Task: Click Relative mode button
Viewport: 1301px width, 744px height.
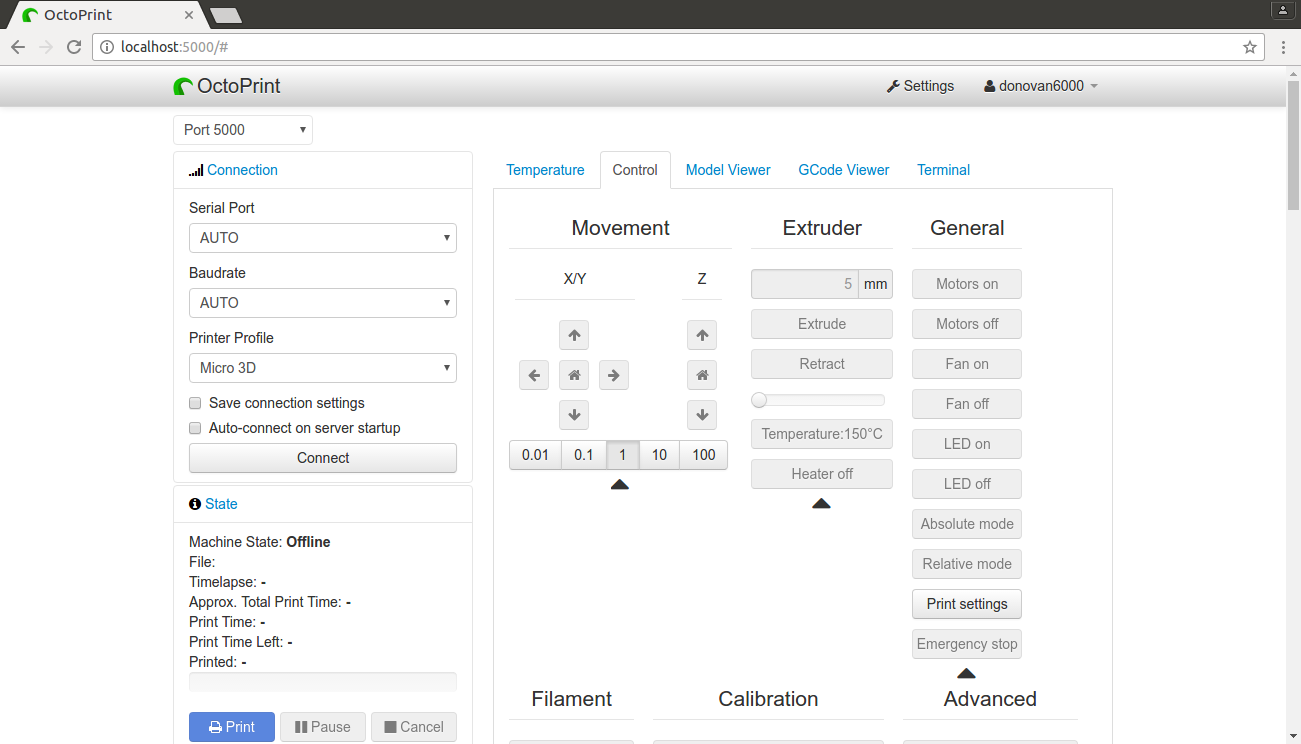Action: tap(967, 564)
